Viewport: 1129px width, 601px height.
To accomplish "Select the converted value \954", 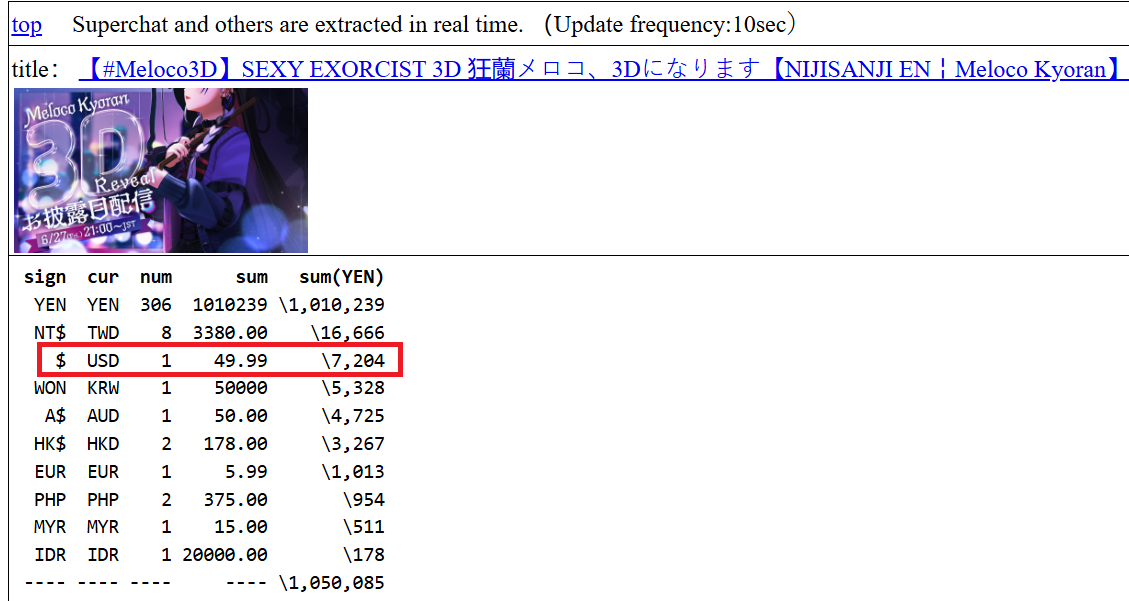I will [363, 500].
